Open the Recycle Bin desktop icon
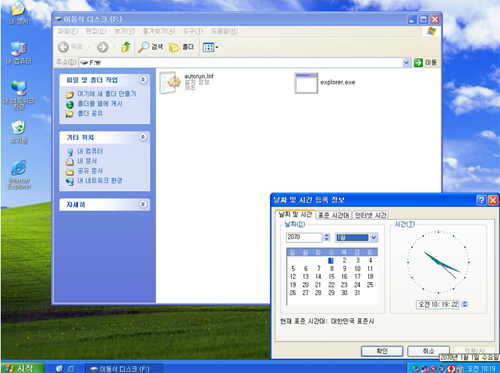 19,132
